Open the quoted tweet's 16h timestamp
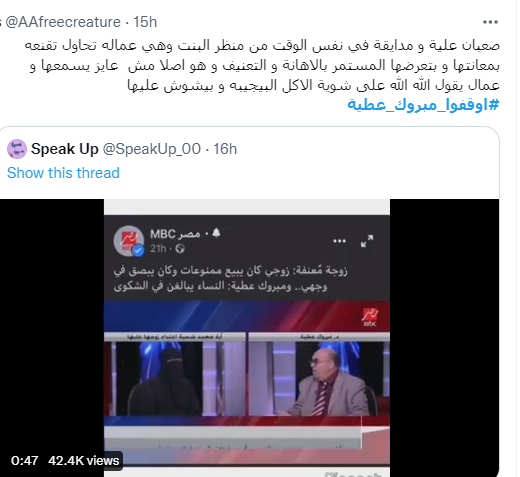The width and height of the screenshot is (520, 477). 225,149
